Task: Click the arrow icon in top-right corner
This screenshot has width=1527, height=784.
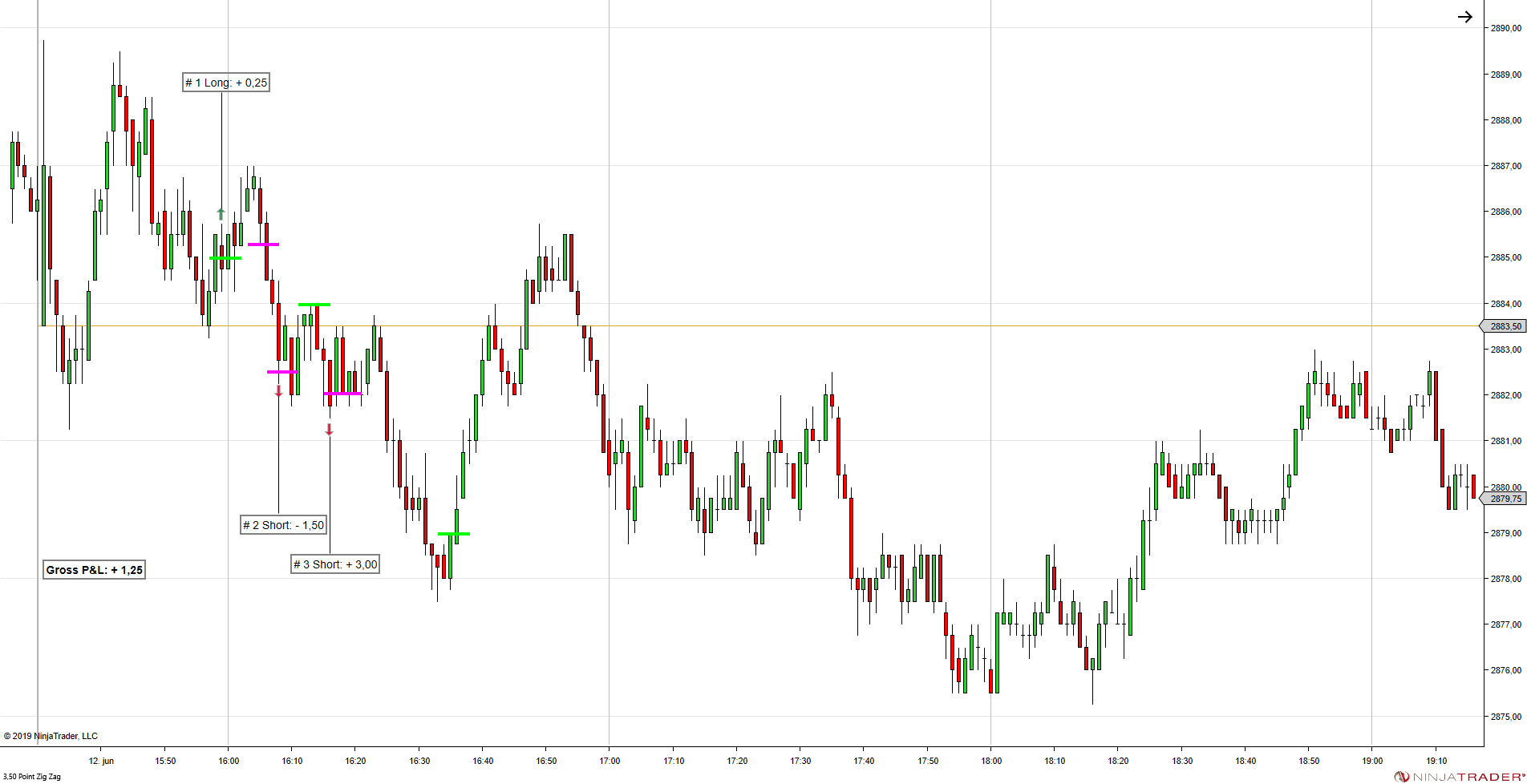Action: coord(1464,17)
